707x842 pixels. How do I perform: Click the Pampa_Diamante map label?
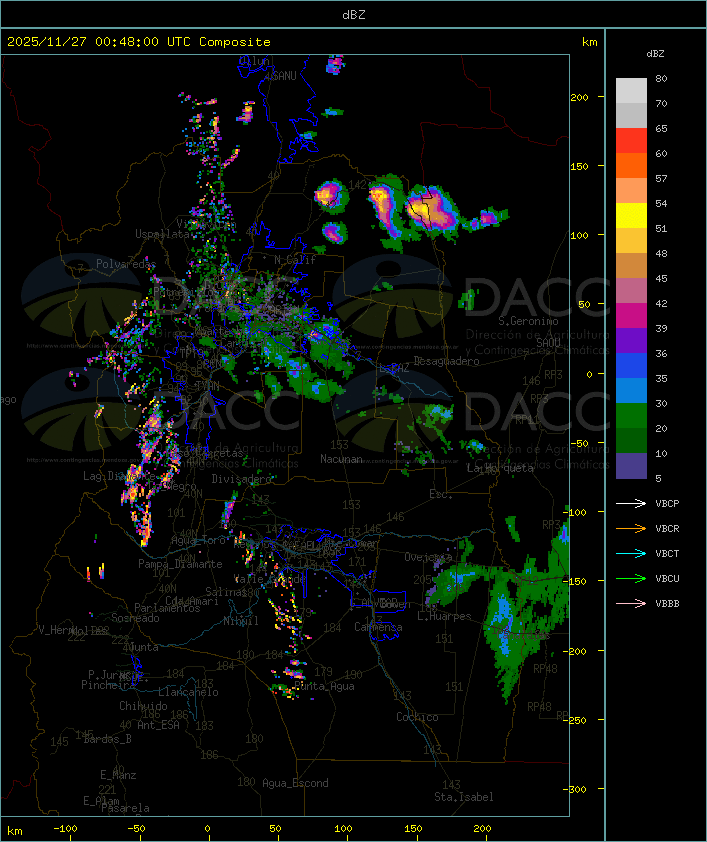click(180, 564)
